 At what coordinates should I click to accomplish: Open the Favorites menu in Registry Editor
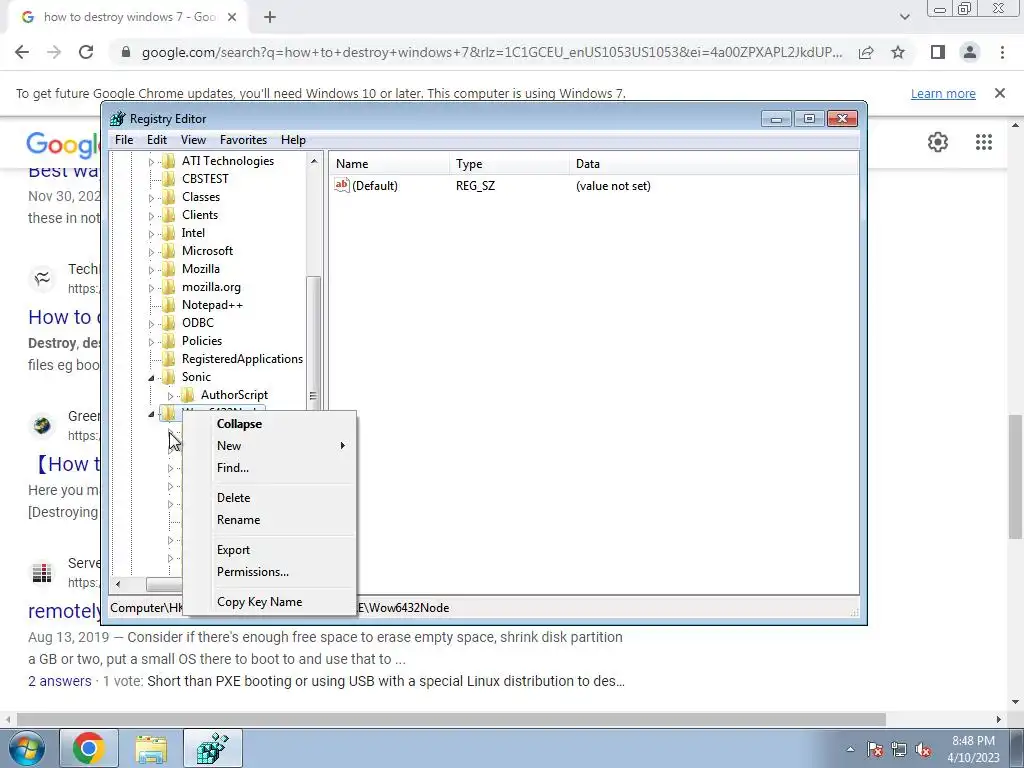(x=243, y=140)
